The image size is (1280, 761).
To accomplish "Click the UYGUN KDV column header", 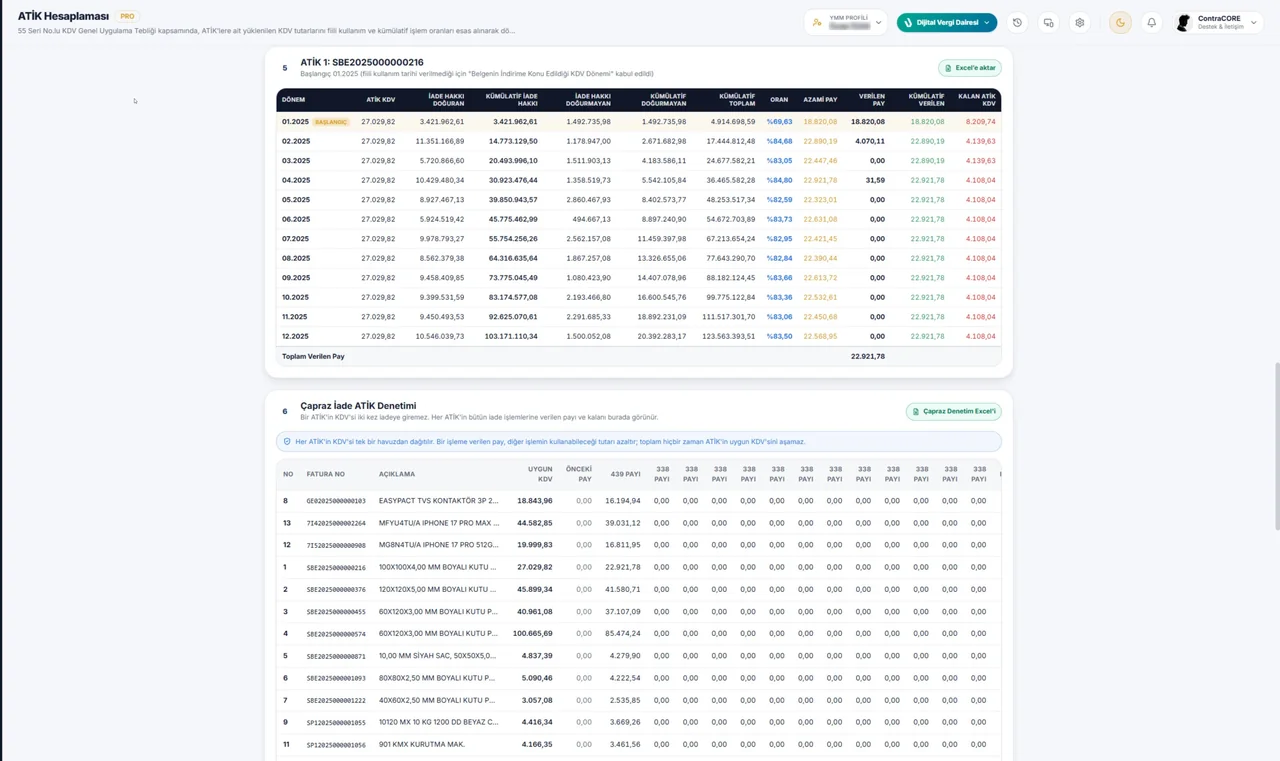I will point(540,474).
